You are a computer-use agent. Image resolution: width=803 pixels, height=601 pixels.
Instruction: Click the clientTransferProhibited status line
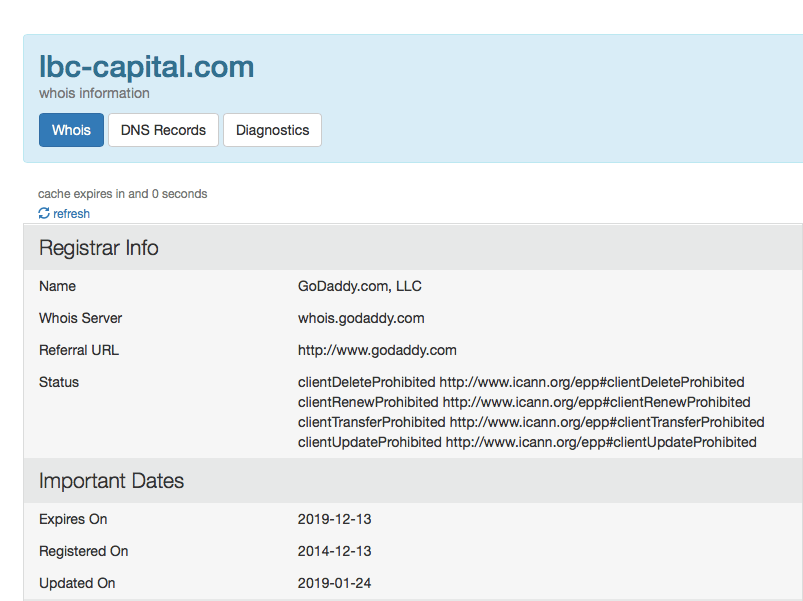click(x=531, y=422)
